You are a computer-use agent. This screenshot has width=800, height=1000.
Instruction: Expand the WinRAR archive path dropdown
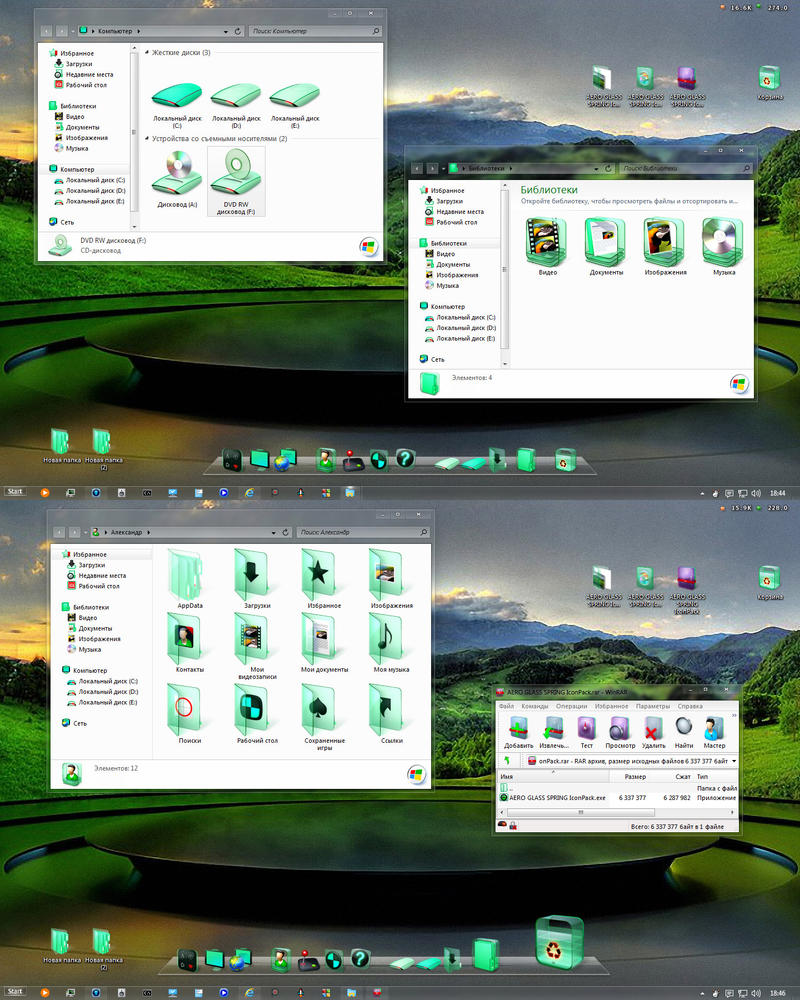(x=734, y=761)
